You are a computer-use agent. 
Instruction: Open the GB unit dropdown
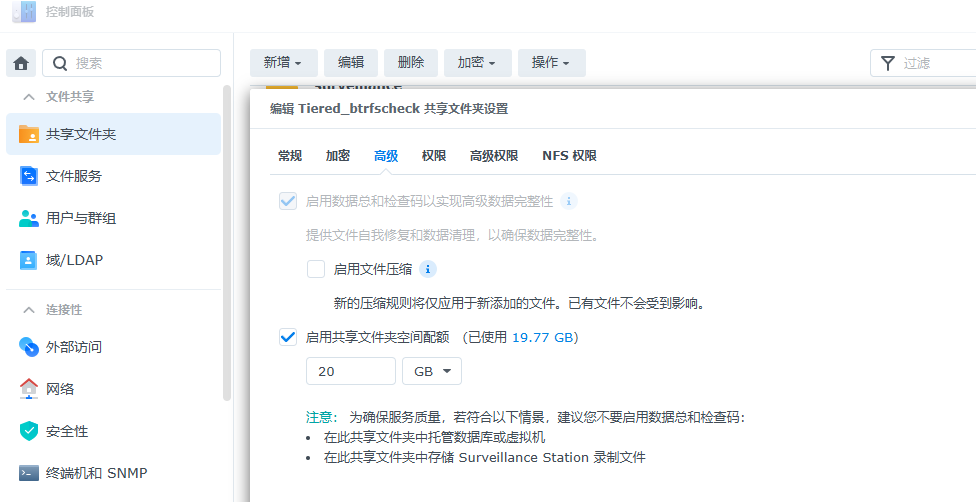[431, 371]
